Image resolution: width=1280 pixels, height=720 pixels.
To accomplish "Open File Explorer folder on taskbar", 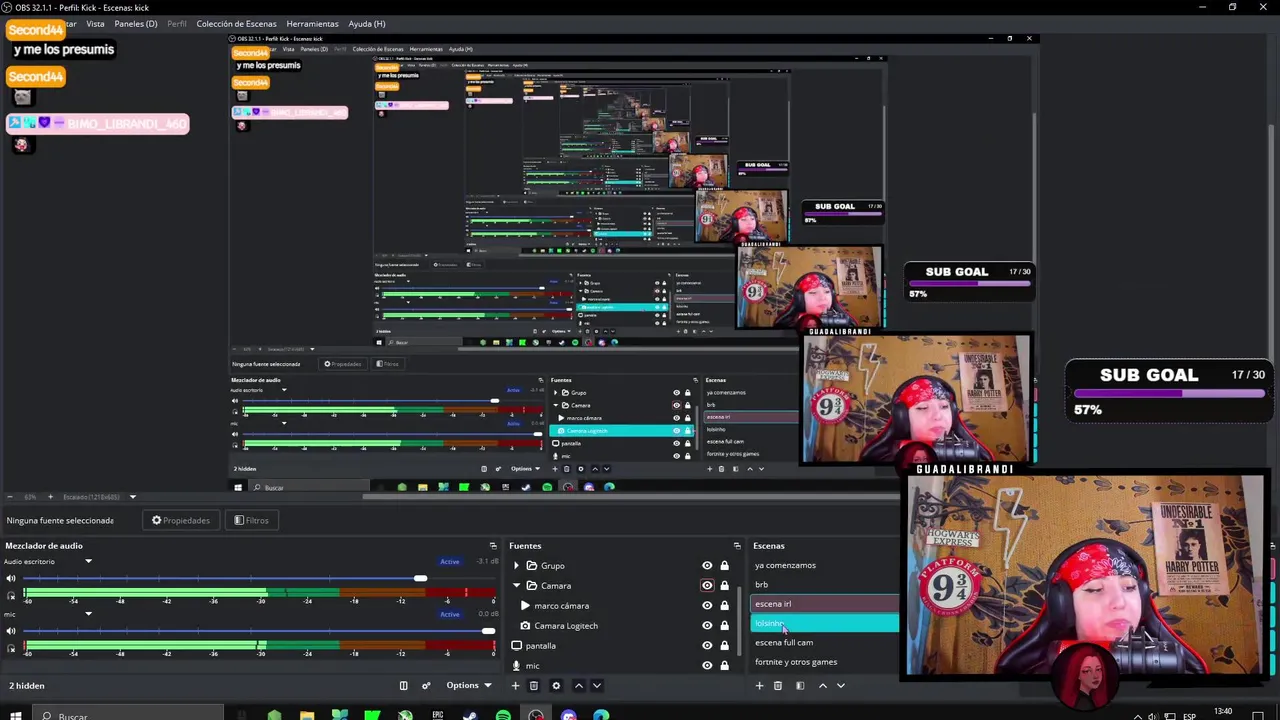I will click(x=307, y=716).
